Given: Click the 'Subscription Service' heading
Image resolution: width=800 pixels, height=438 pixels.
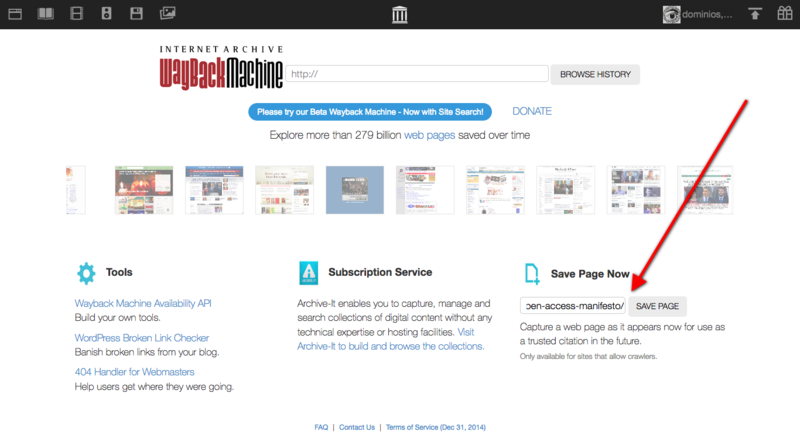Looking at the screenshot, I should pyautogui.click(x=380, y=272).
